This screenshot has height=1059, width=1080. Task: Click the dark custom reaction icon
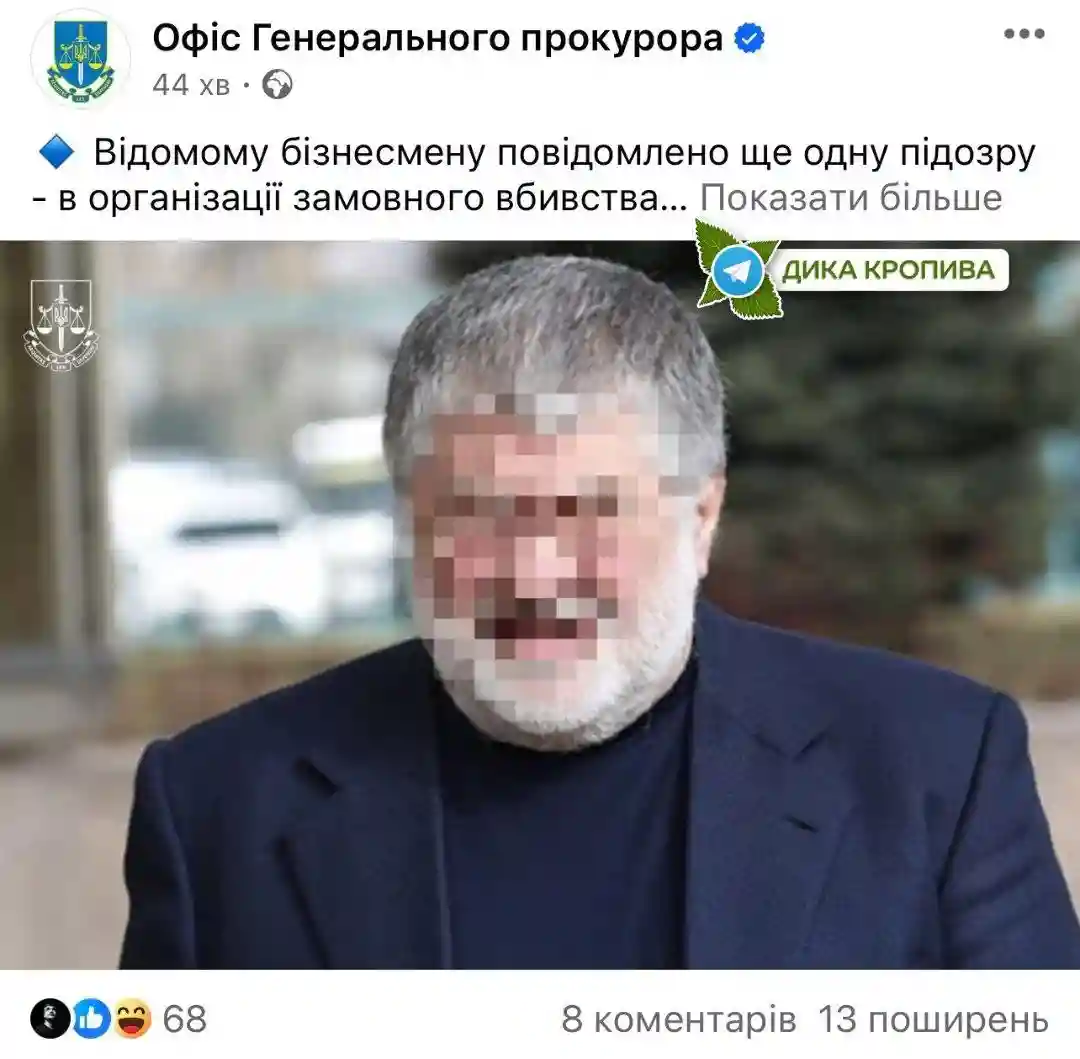(50, 1018)
